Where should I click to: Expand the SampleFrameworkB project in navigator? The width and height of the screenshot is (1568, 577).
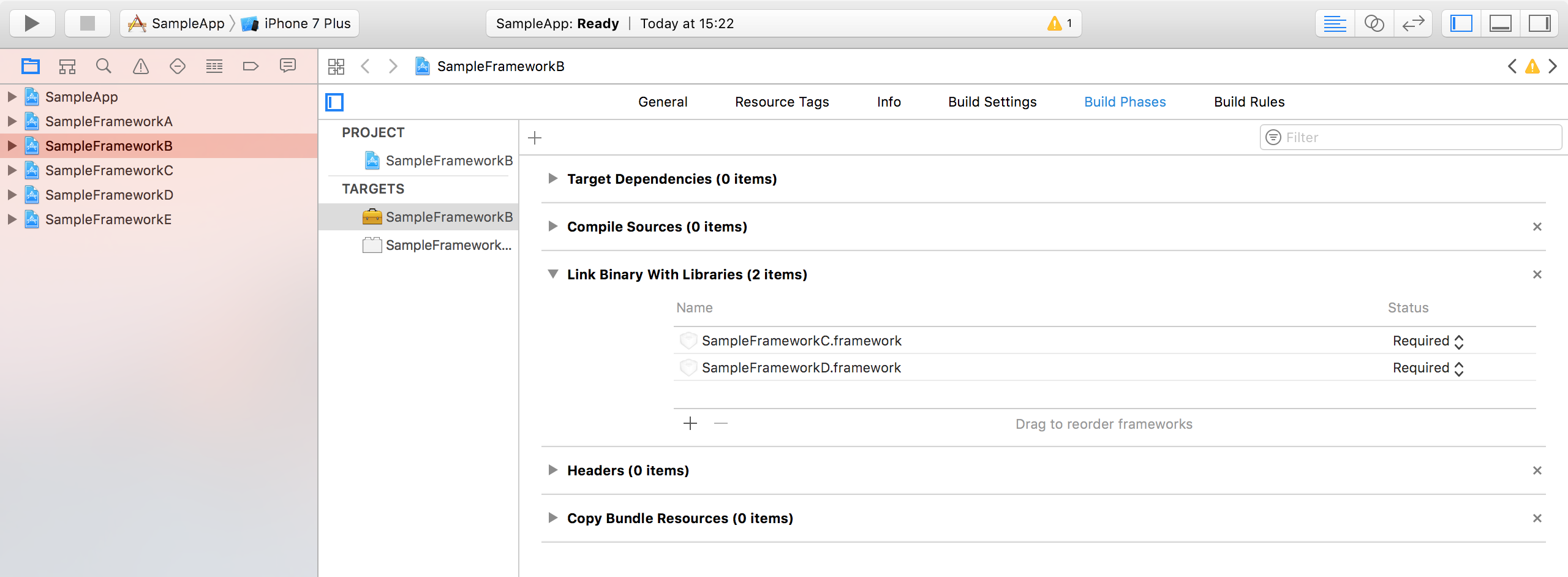pos(12,146)
